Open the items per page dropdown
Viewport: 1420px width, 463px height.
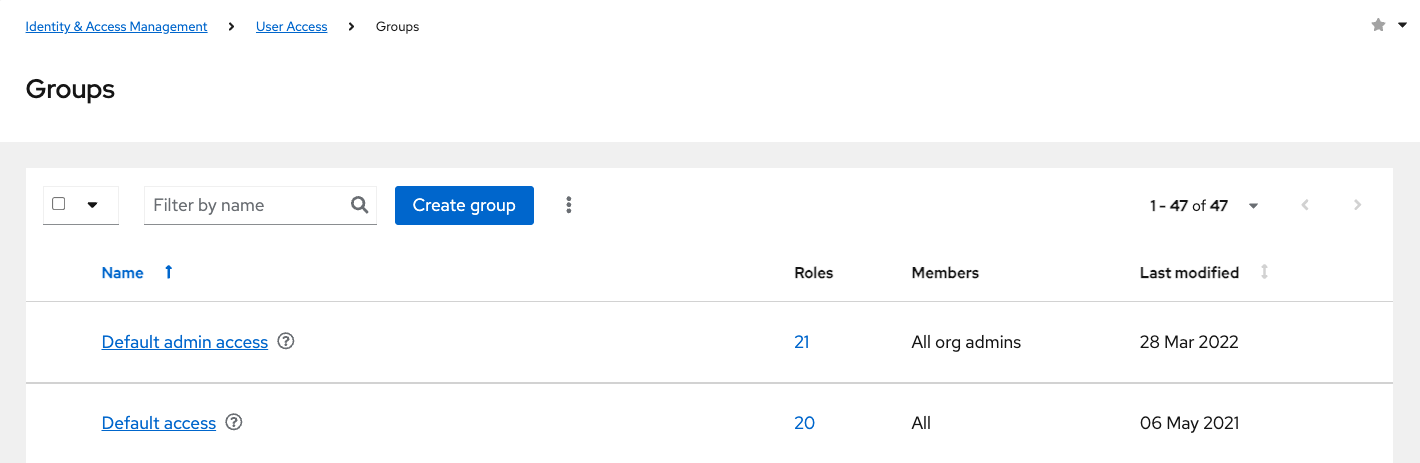1253,206
